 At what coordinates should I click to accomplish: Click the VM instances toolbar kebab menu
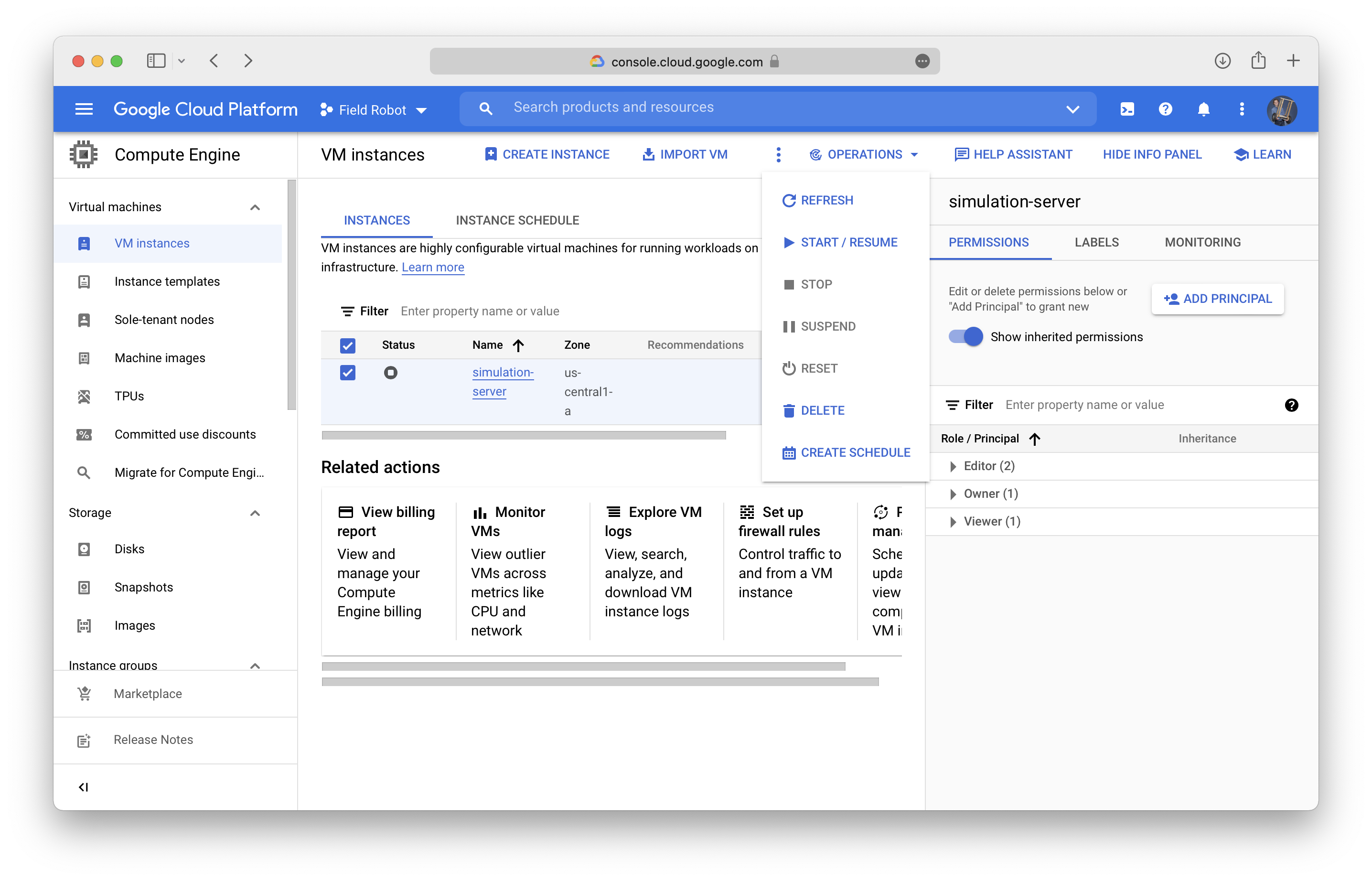click(778, 154)
